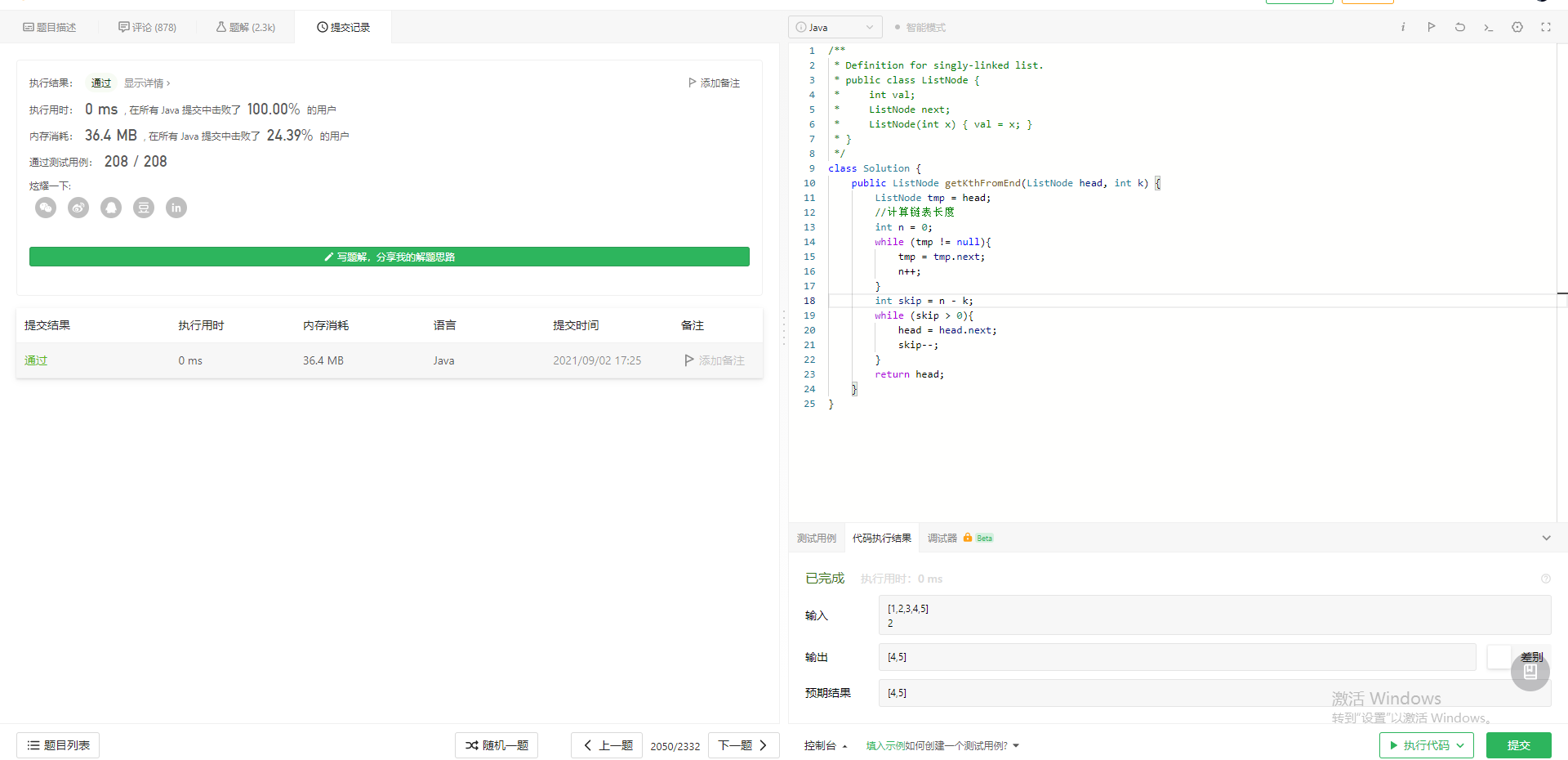Click code line 18 int skip
Viewport: 1568px width, 760px height.
tap(924, 301)
